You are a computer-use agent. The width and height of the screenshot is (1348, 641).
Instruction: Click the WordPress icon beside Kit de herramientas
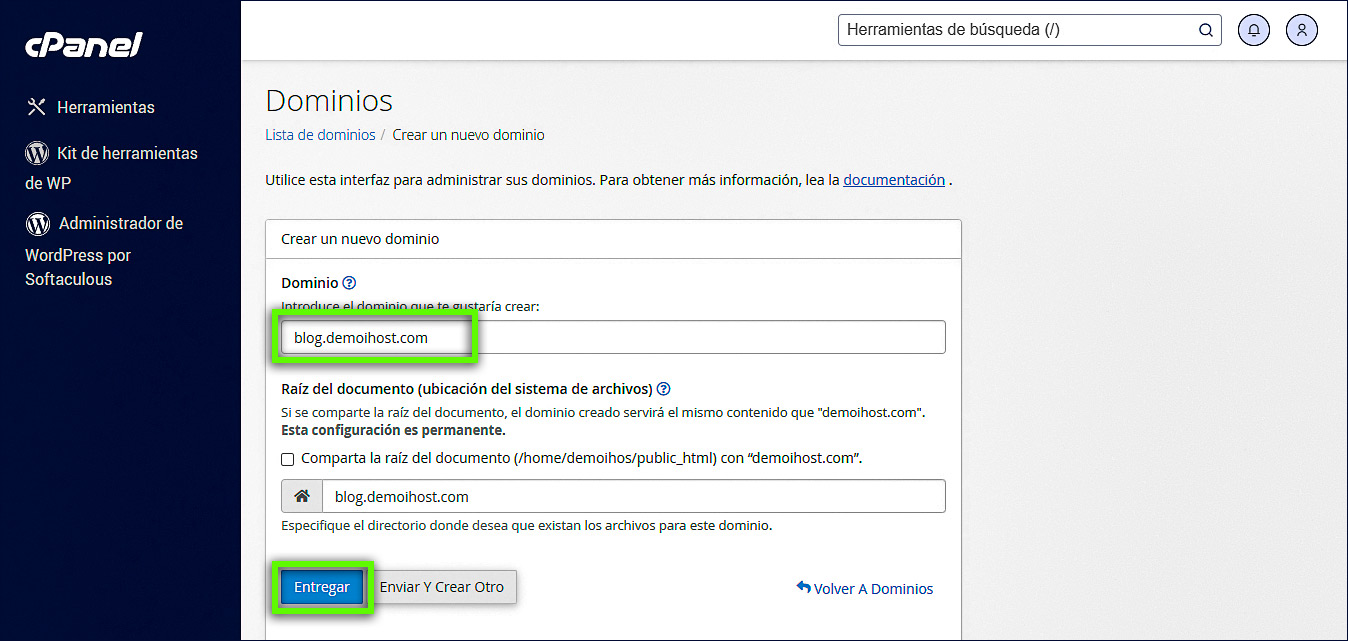click(37, 153)
